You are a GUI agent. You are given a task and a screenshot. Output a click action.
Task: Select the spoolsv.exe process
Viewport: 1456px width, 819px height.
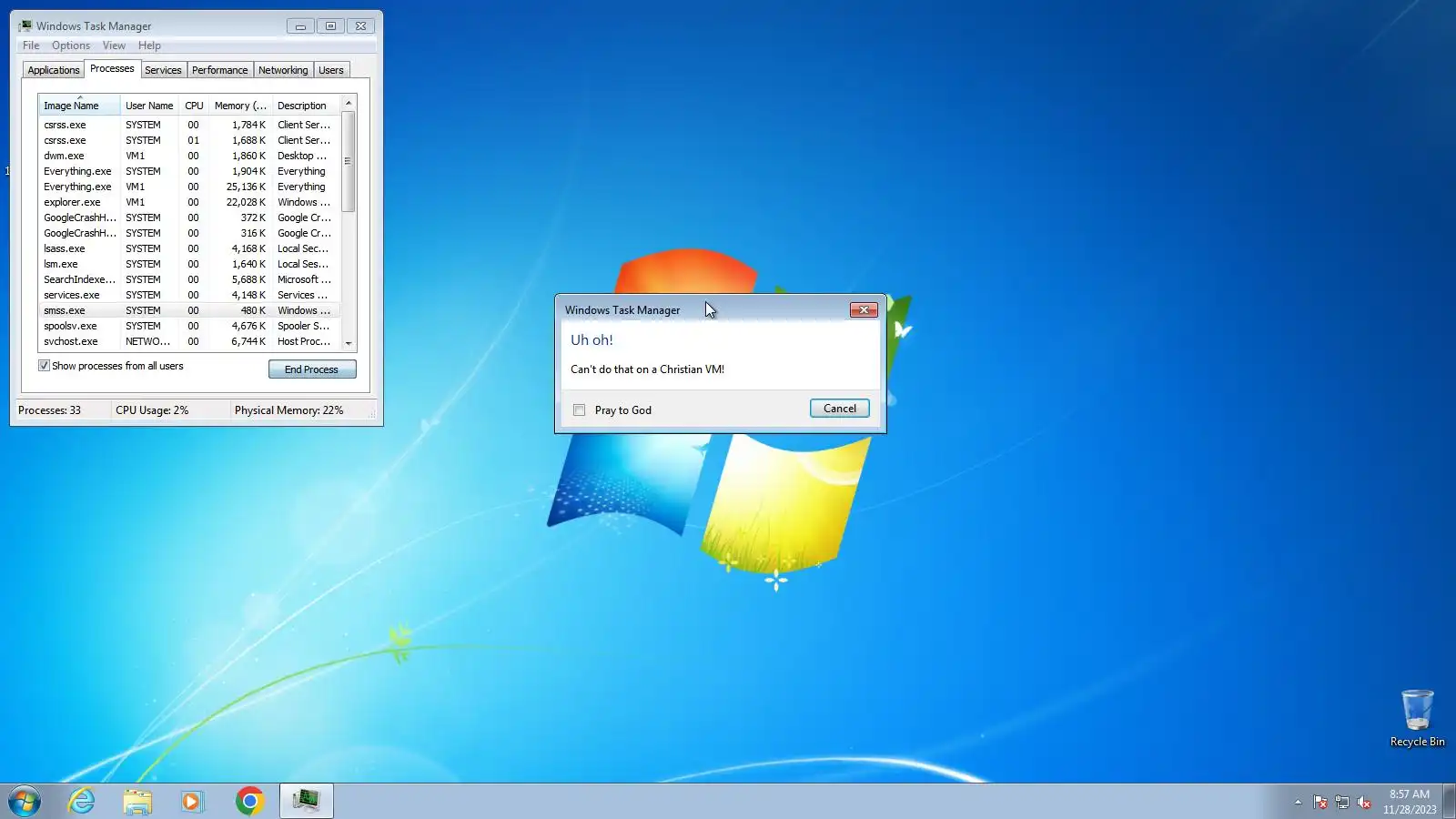[189, 326]
